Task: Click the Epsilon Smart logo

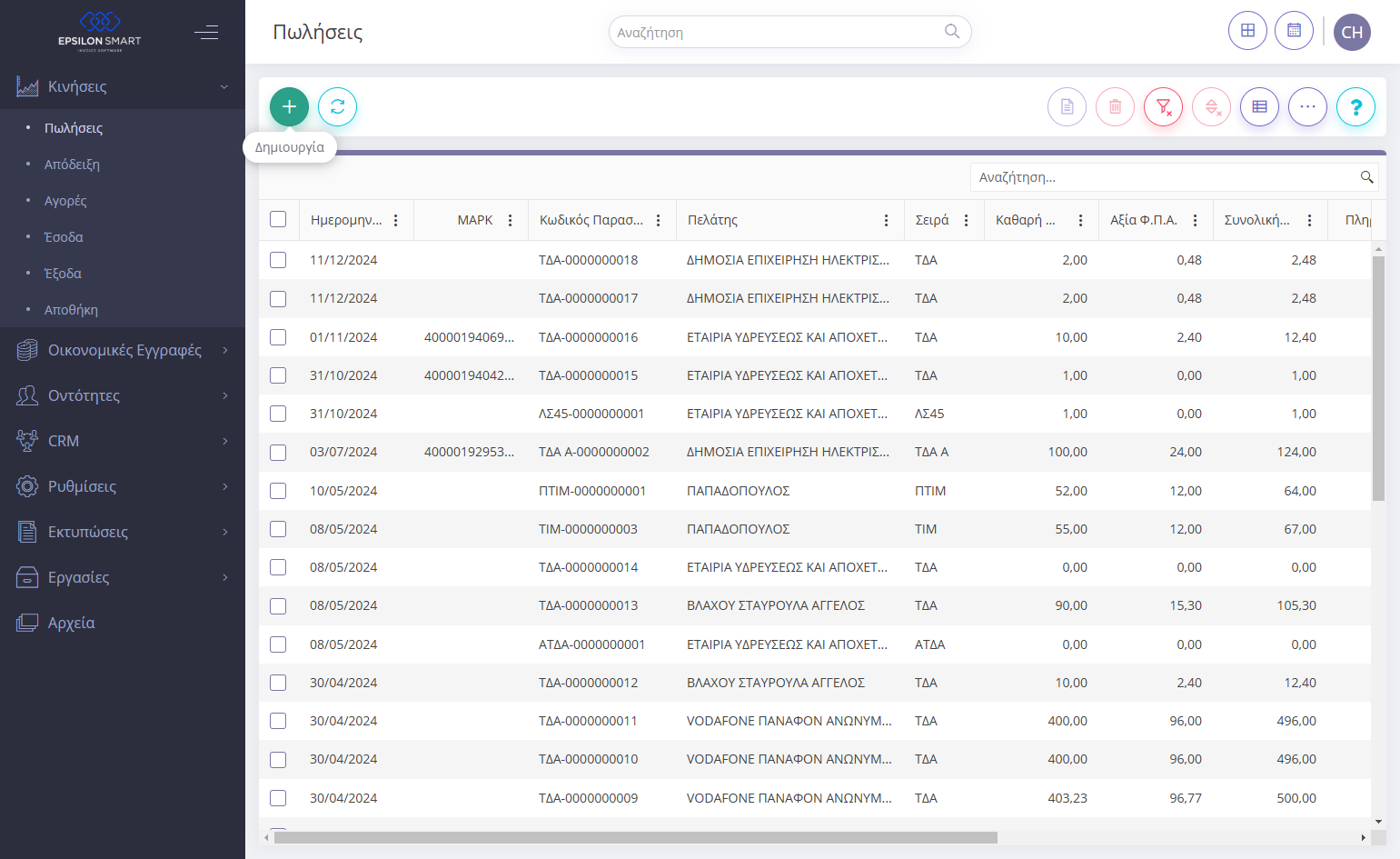Action: (x=100, y=31)
